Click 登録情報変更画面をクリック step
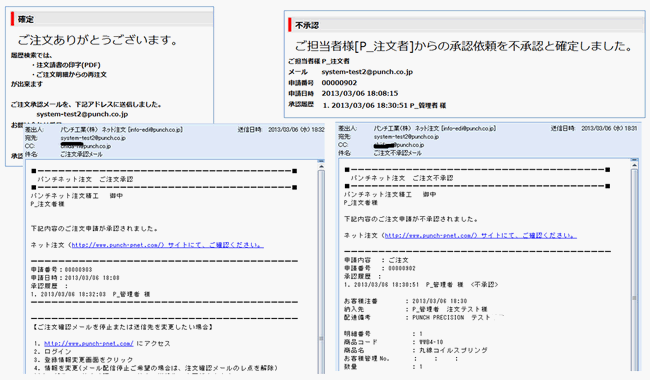 point(84,360)
